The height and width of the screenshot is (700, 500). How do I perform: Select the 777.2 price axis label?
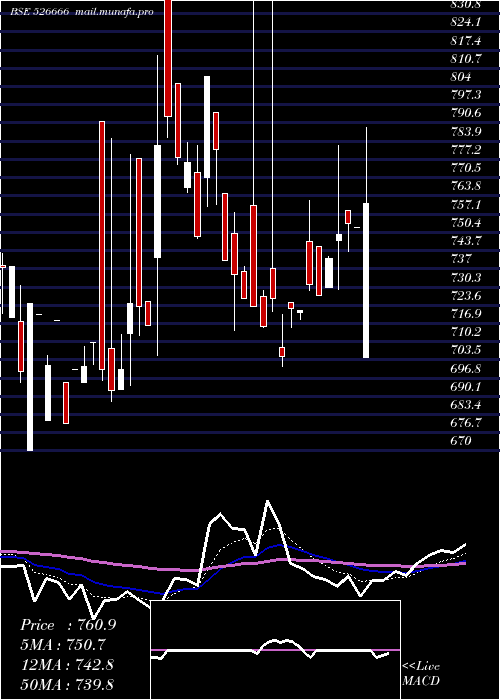[466, 150]
